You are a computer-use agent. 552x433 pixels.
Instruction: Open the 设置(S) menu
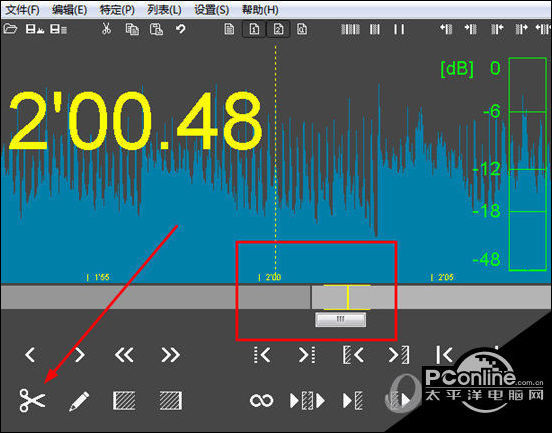click(x=211, y=10)
